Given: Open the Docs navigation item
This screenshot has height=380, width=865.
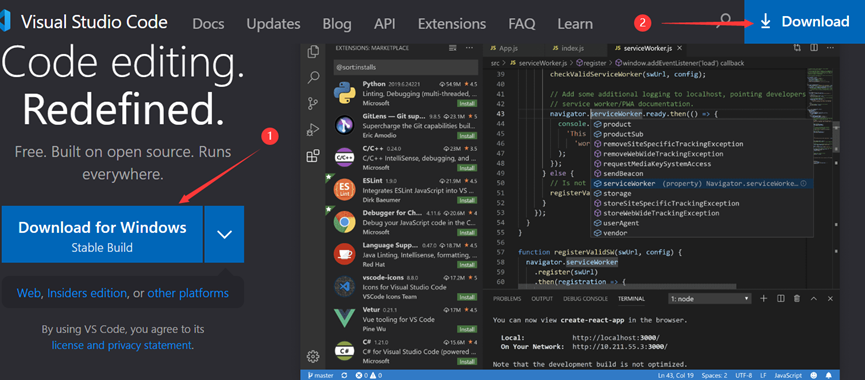Looking at the screenshot, I should tap(209, 24).
